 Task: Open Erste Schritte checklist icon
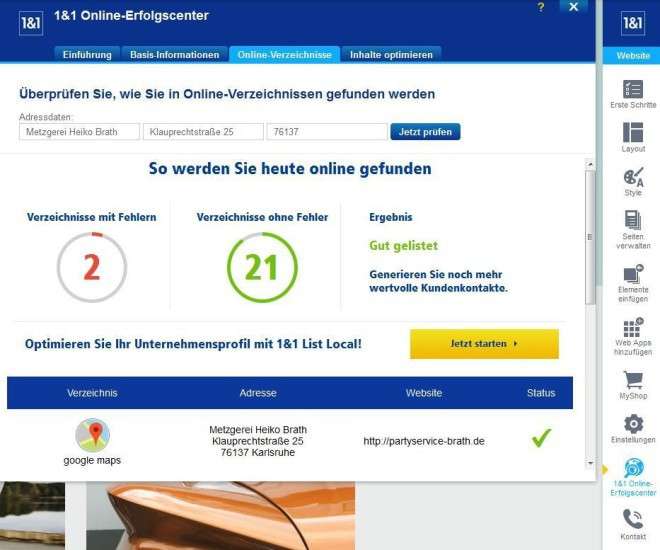(x=633, y=89)
